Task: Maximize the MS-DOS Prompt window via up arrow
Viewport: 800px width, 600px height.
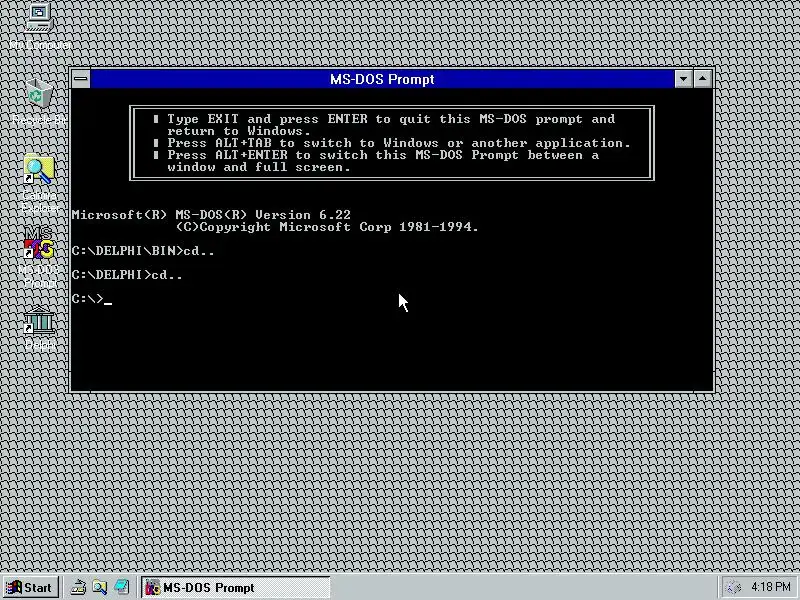Action: click(703, 79)
